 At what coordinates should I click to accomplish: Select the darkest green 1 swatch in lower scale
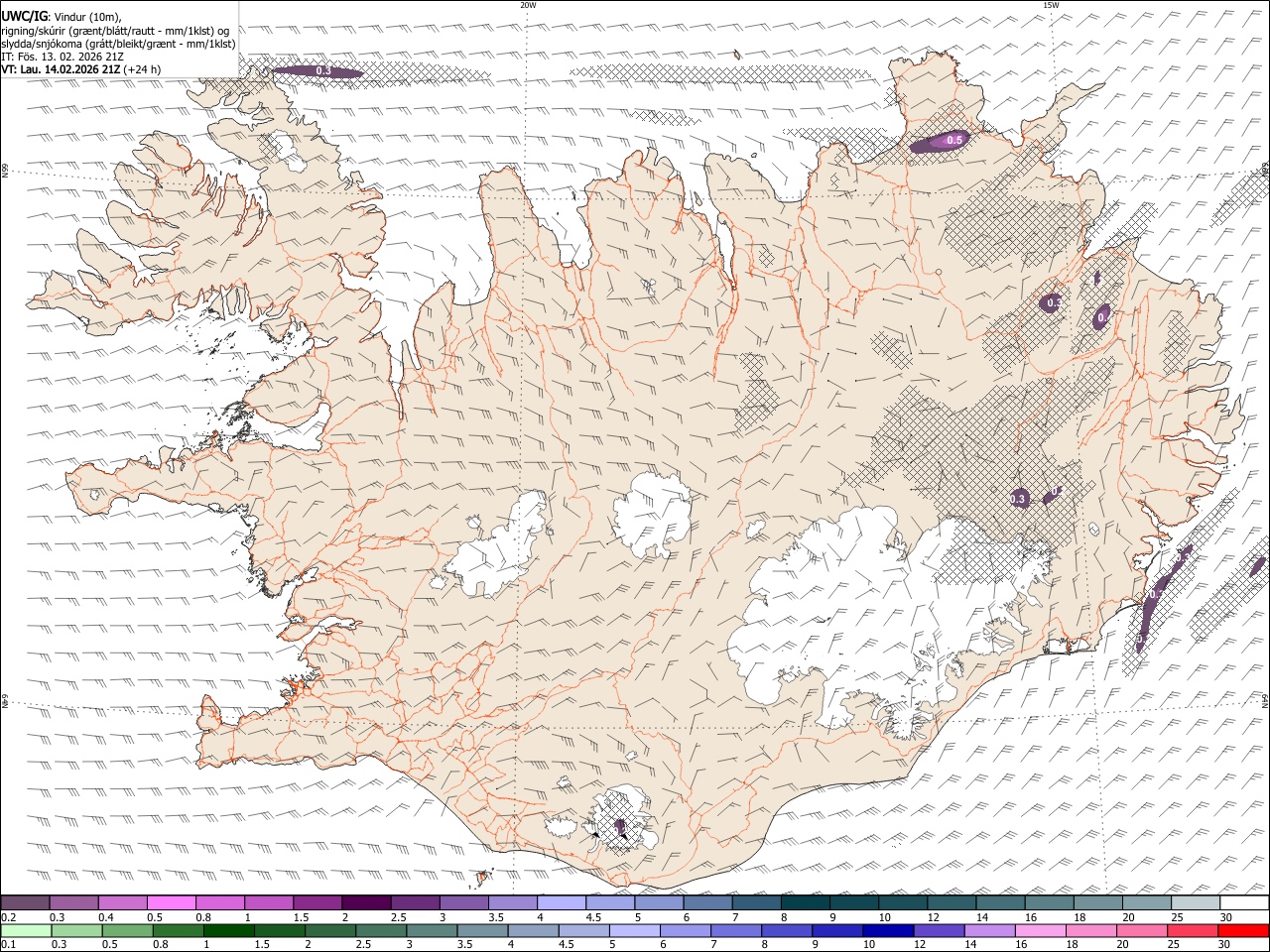coord(228,930)
